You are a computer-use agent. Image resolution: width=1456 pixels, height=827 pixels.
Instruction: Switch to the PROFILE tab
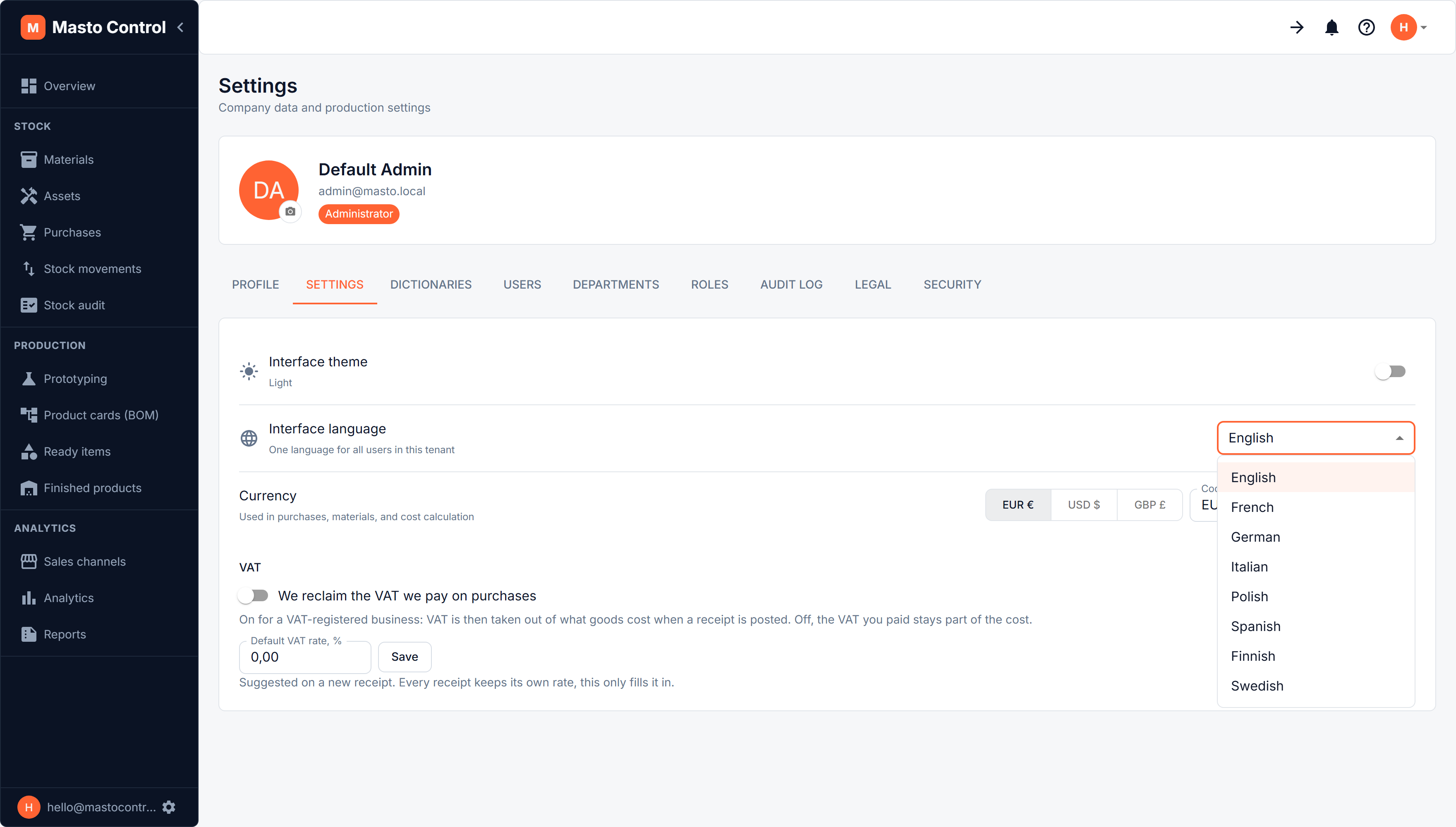(x=255, y=284)
